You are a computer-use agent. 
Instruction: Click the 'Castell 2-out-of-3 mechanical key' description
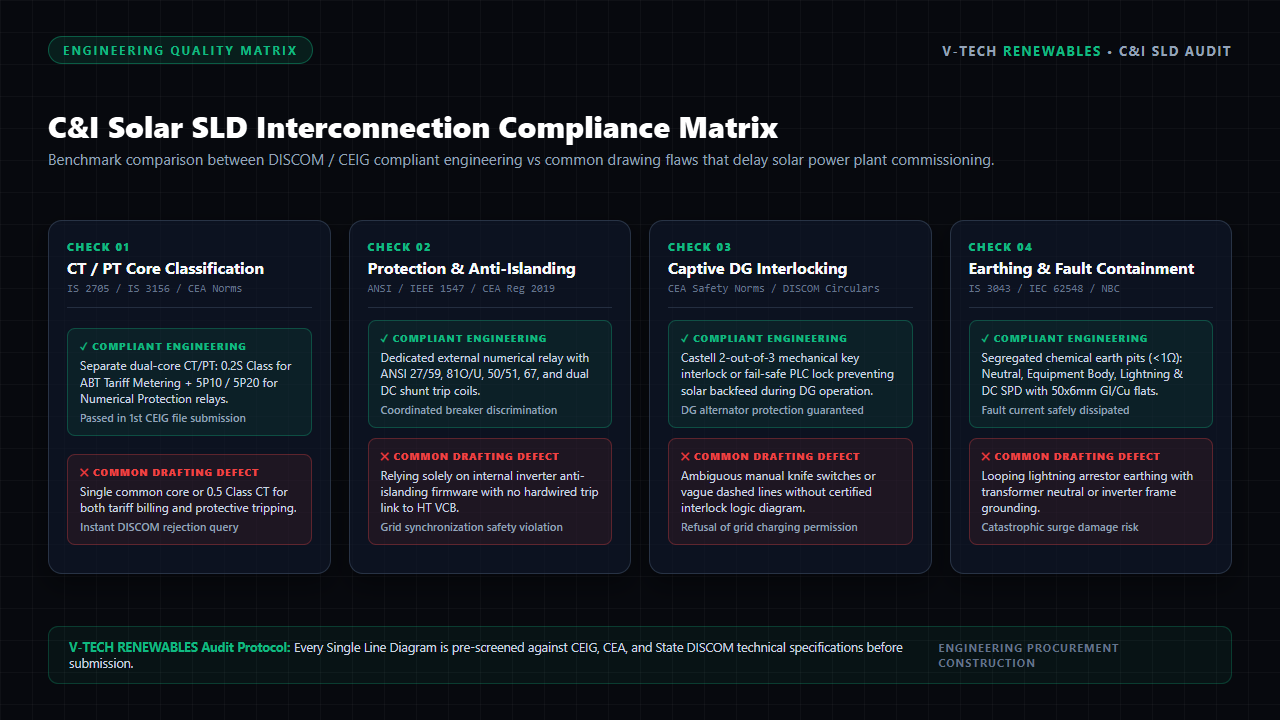[788, 374]
